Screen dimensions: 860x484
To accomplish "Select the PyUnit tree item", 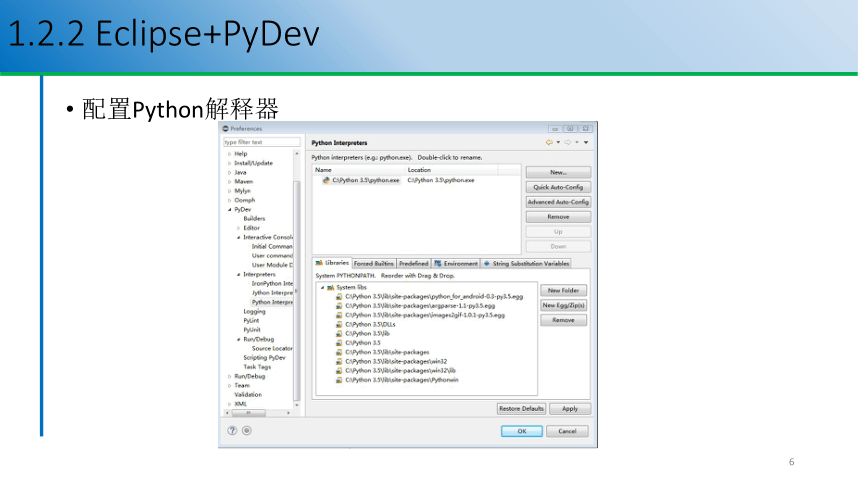I will [252, 330].
